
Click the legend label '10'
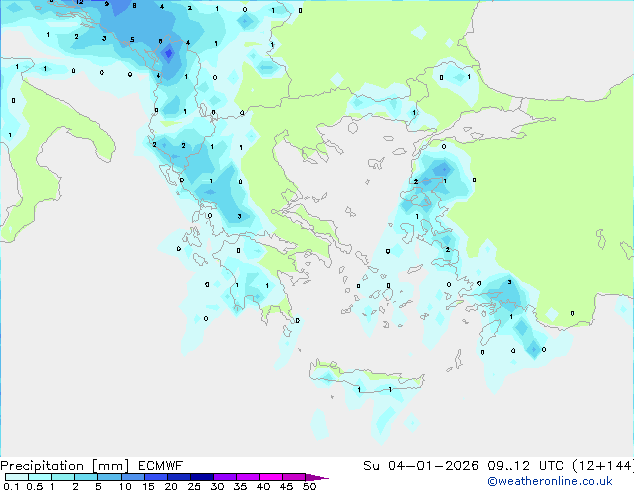coord(125,486)
